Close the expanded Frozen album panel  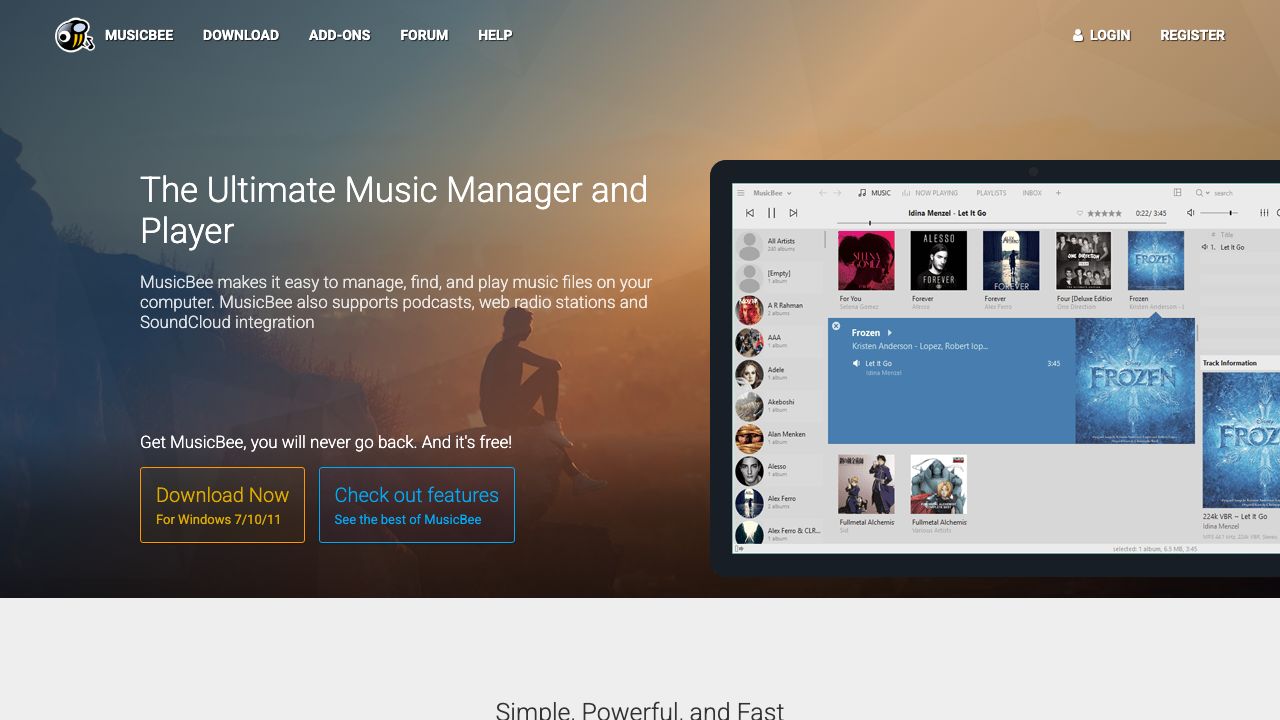pos(836,326)
